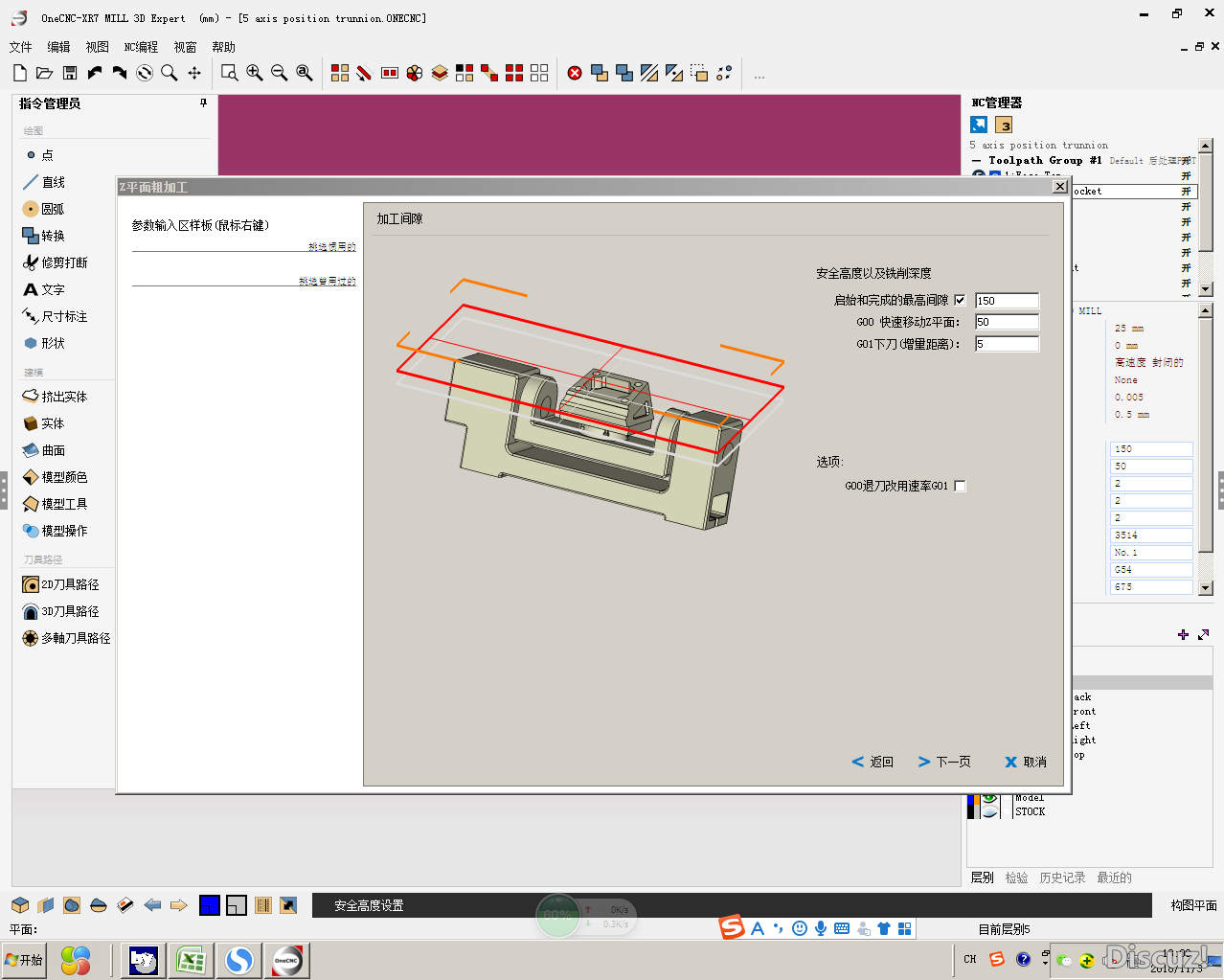1224x980 pixels.
Task: Click the G01下刀 增量距离 field showing 5
Action: 1007,344
